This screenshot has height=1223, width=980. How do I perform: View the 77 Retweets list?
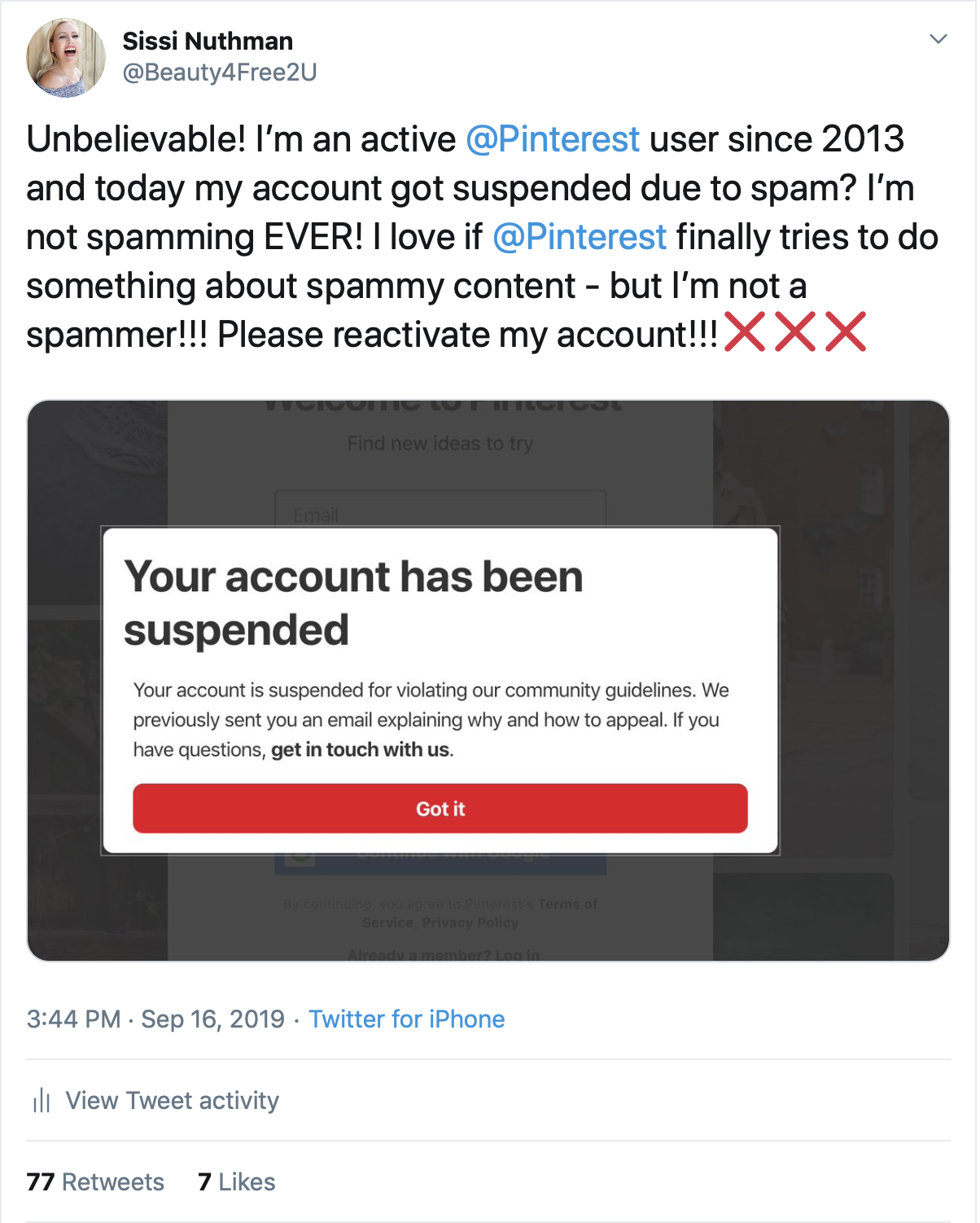pyautogui.click(x=95, y=1181)
